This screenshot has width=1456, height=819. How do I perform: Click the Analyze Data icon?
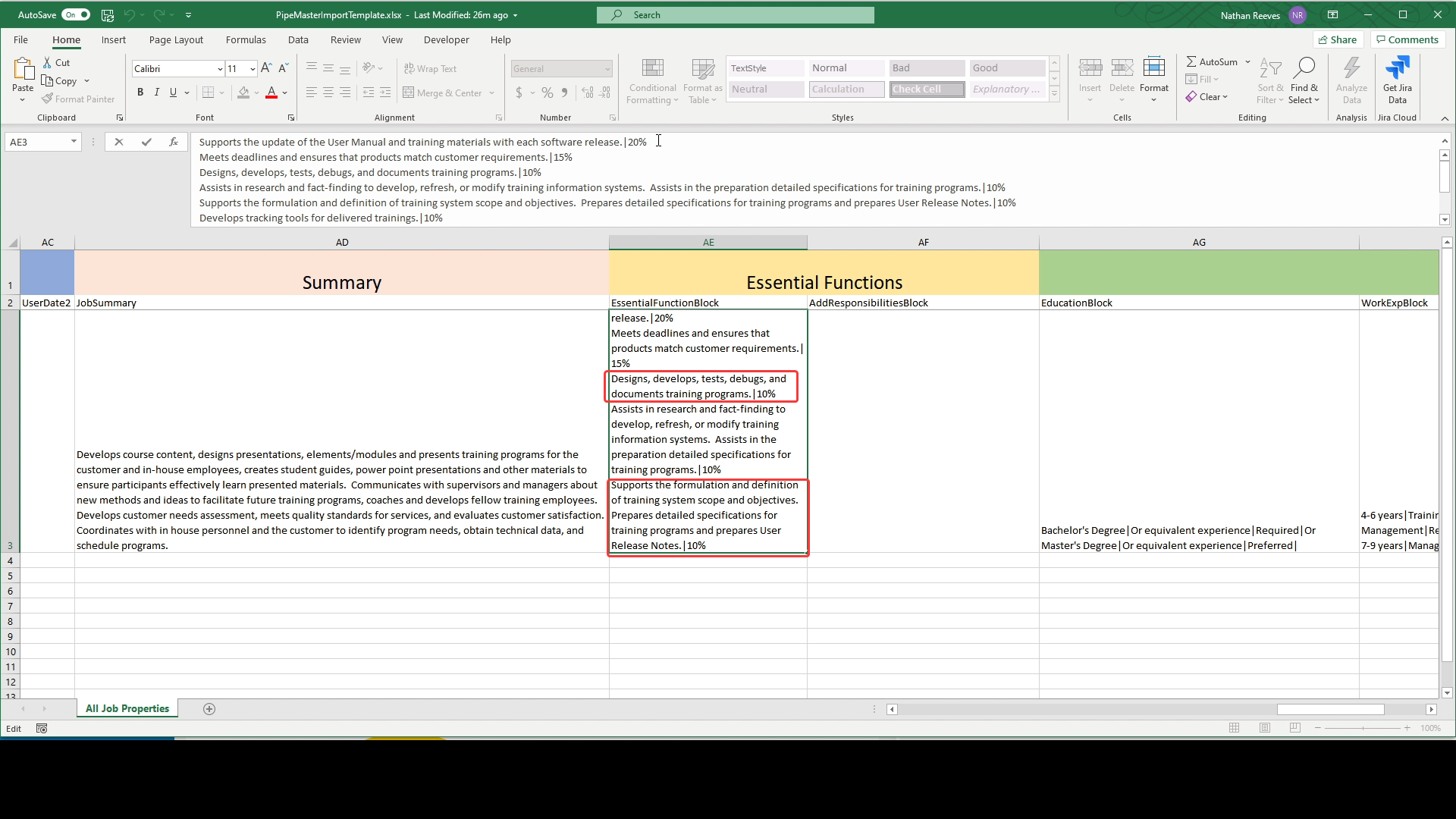click(x=1351, y=69)
